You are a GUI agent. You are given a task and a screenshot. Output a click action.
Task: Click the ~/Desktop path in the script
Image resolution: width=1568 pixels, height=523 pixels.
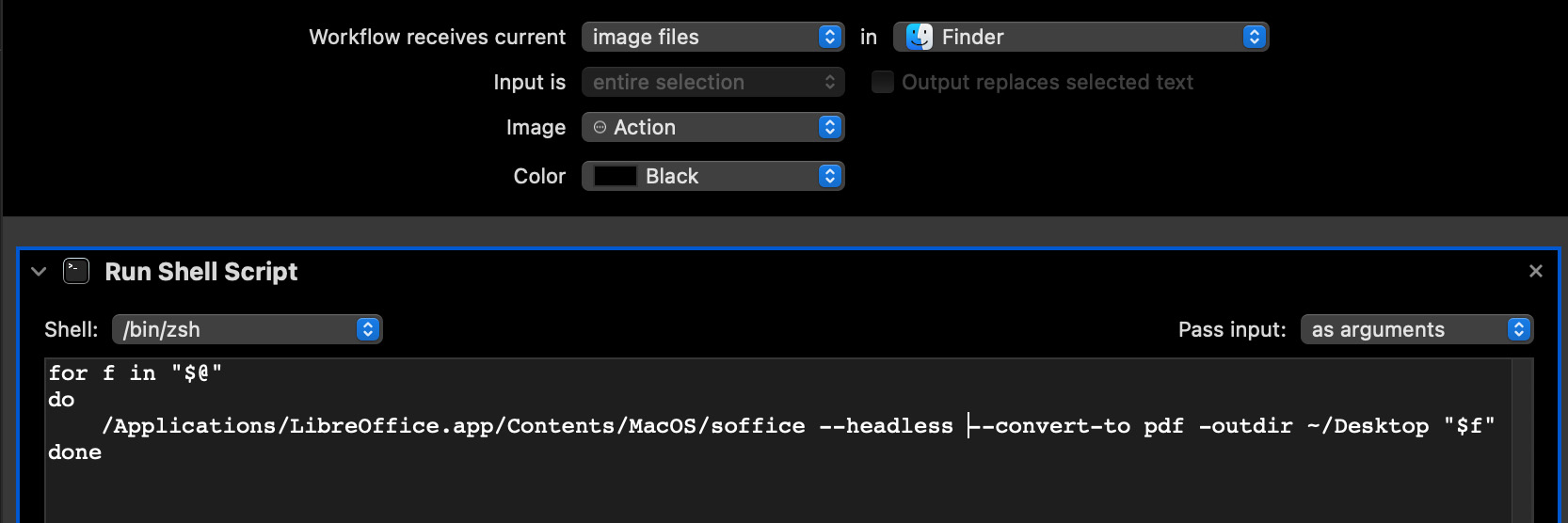point(1368,426)
